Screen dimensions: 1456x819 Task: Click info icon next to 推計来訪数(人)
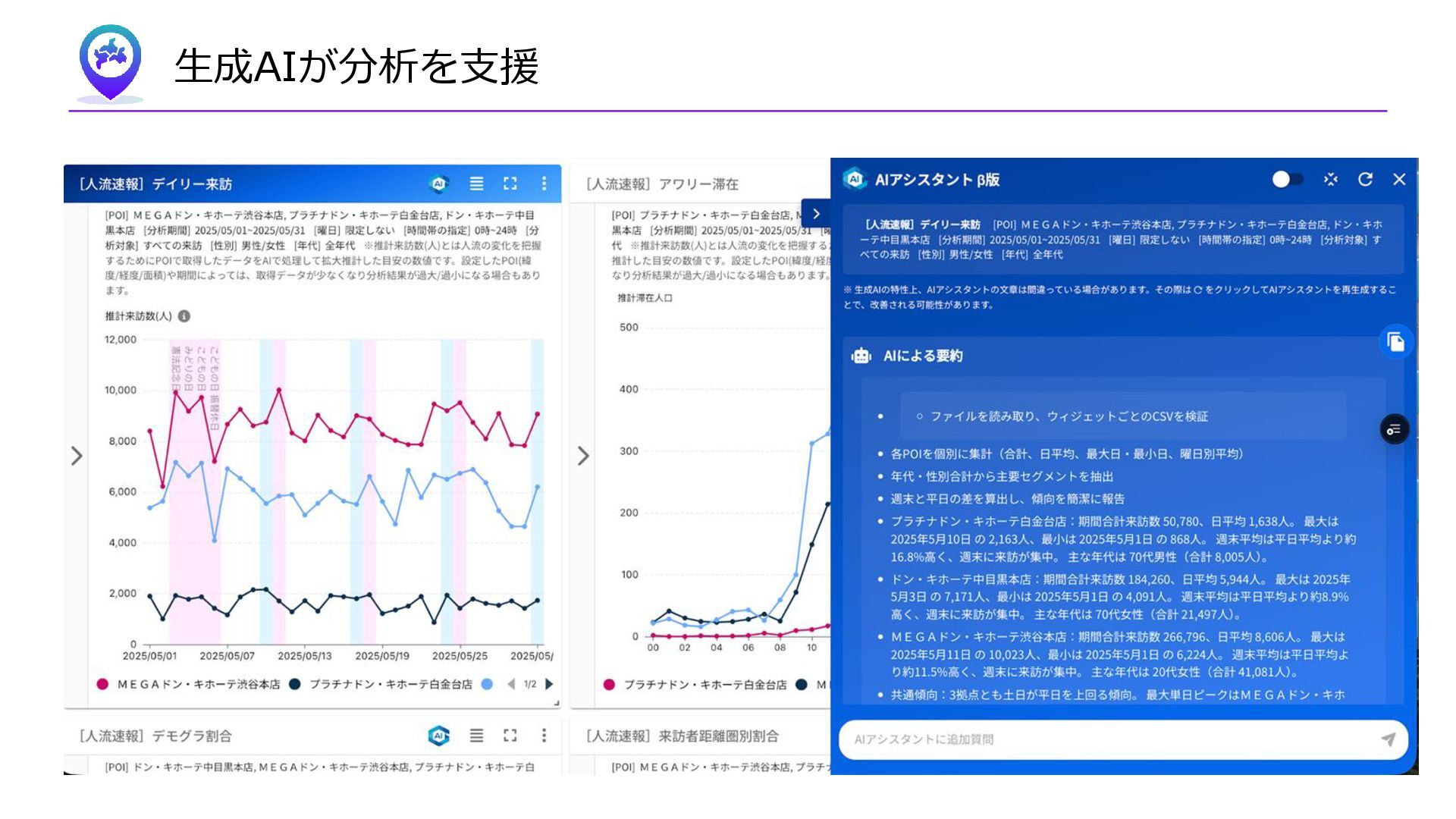click(x=184, y=316)
